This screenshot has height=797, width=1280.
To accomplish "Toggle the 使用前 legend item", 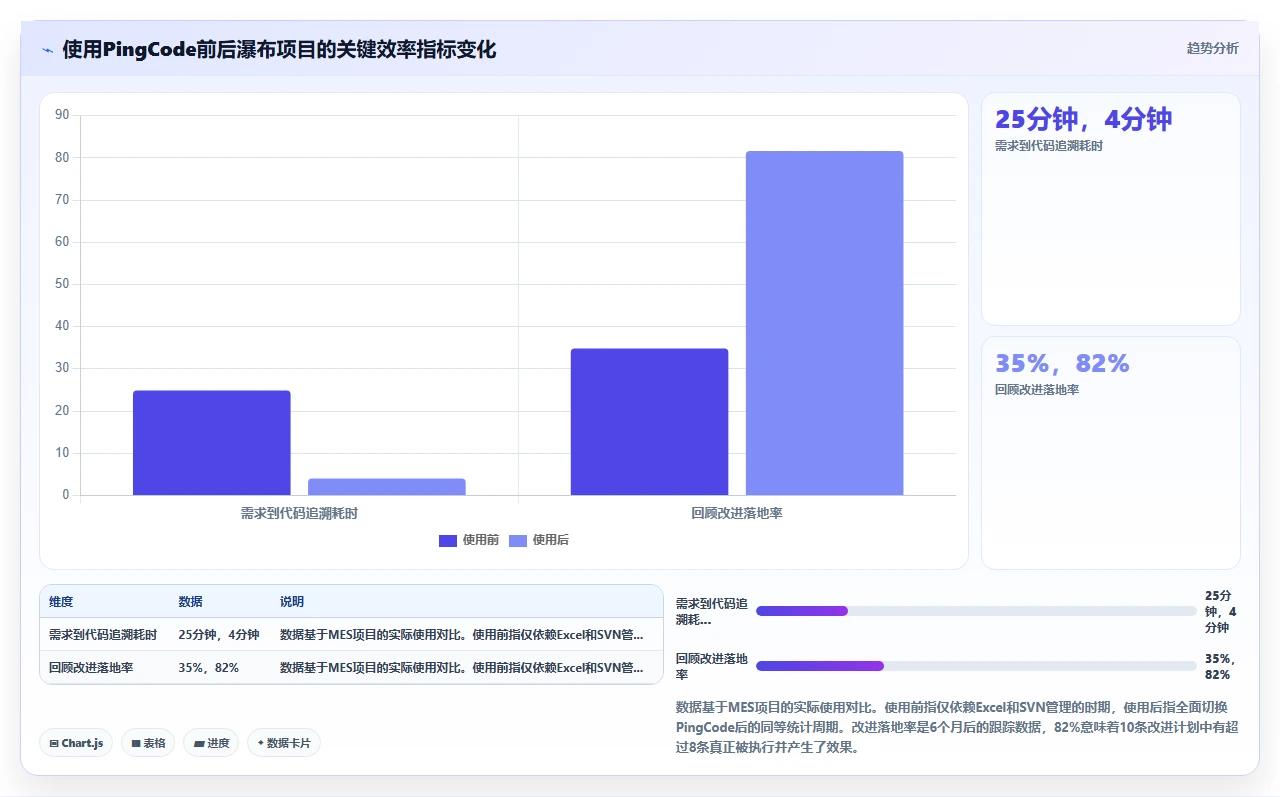I will 469,540.
